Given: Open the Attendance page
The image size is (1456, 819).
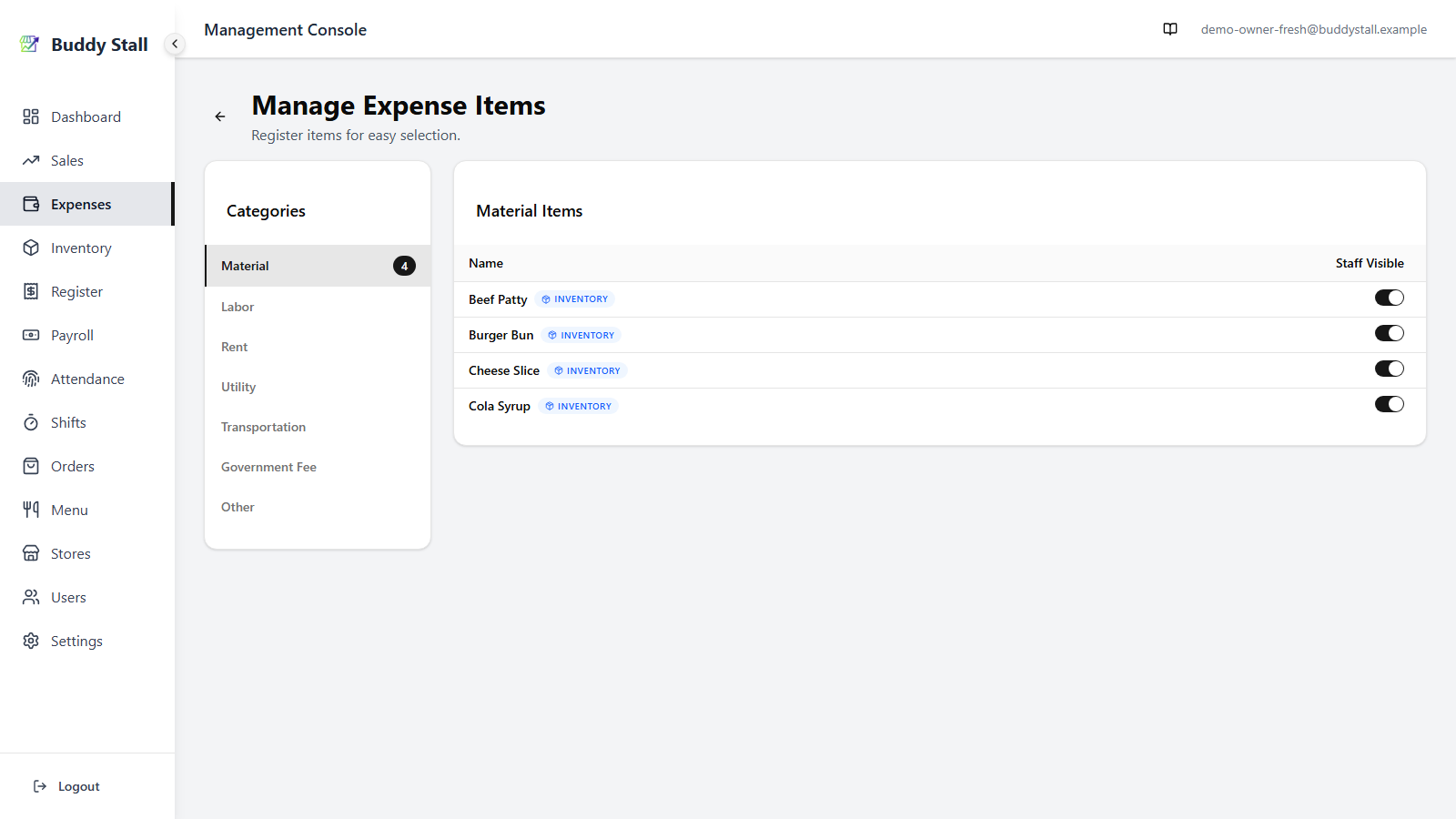Looking at the screenshot, I should click(87, 379).
